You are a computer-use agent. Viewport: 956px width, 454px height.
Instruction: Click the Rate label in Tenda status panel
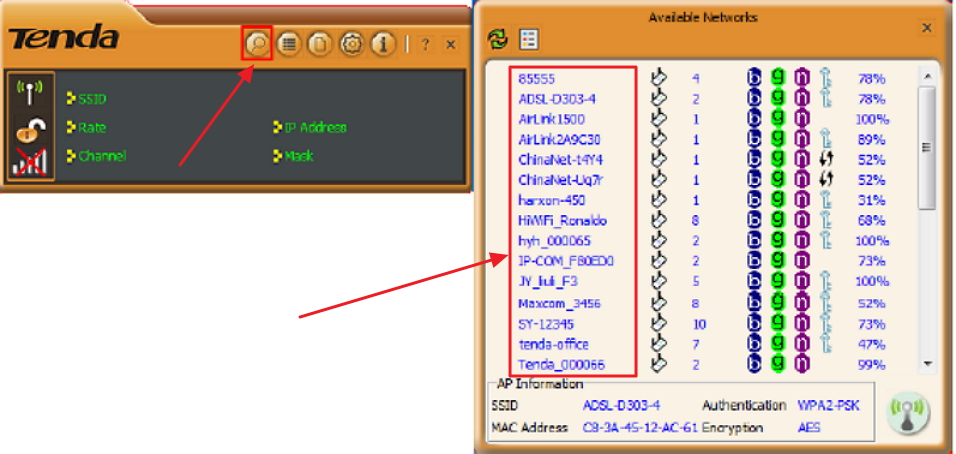[91, 127]
